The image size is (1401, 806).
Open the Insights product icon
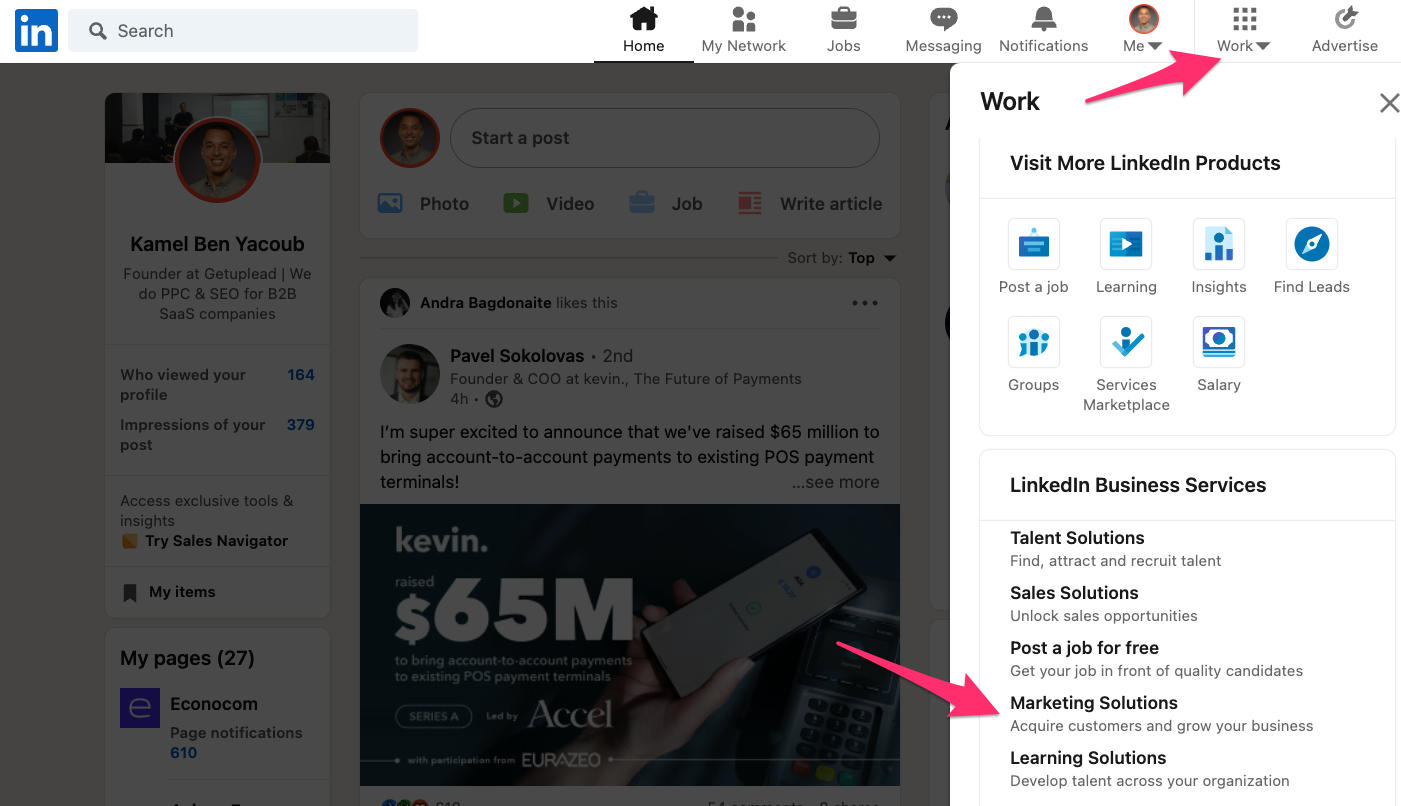[1219, 244]
